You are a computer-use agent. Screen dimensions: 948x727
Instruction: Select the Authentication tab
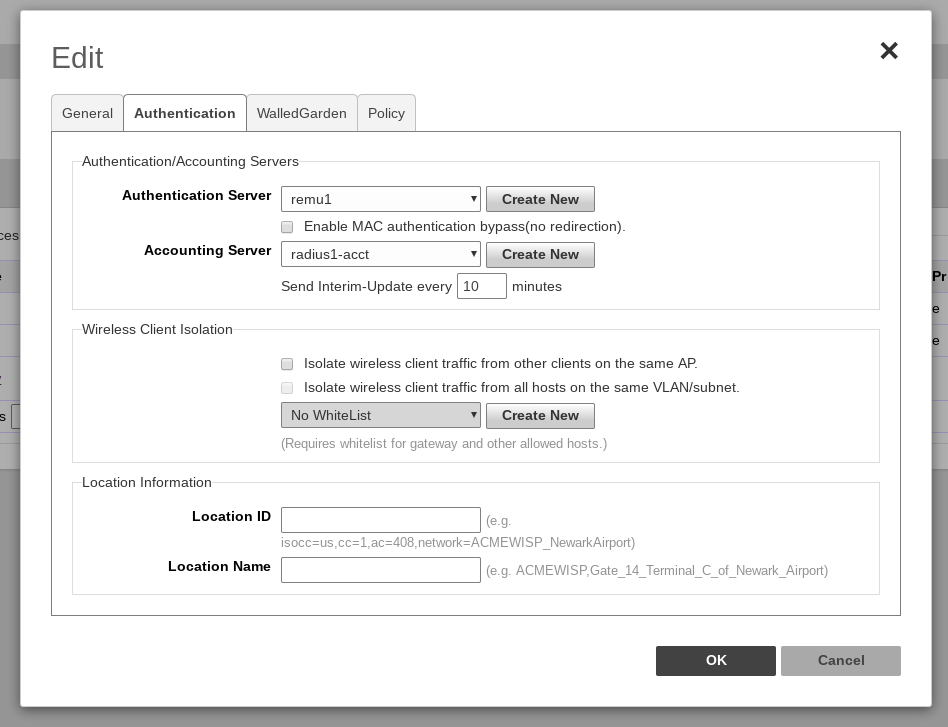click(185, 113)
